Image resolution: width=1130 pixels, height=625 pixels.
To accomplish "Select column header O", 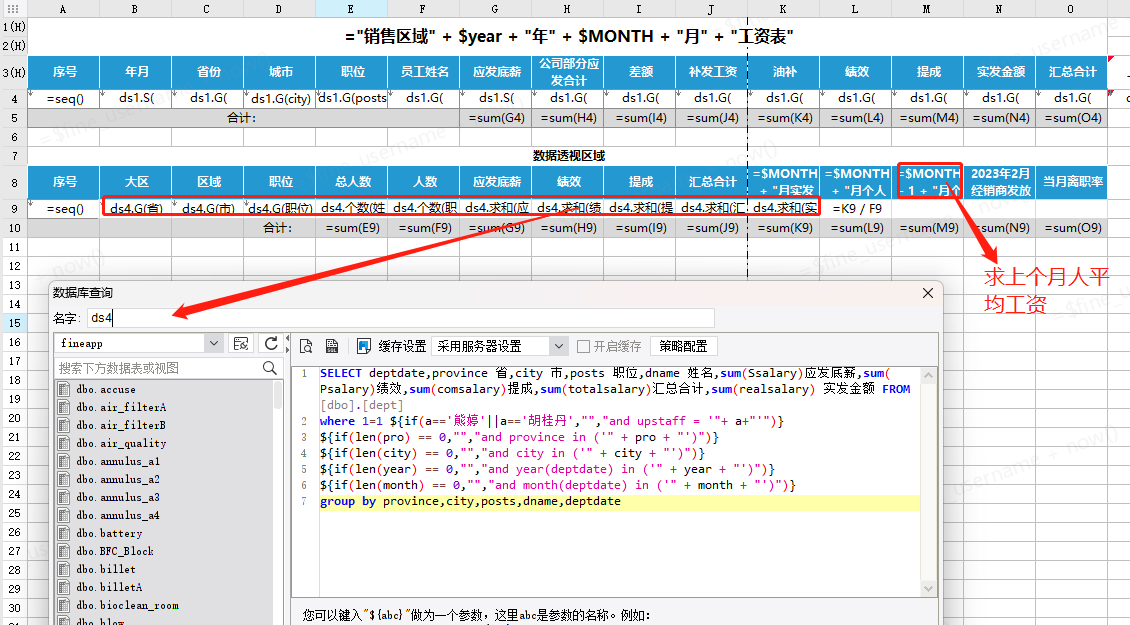I will coord(1071,9).
